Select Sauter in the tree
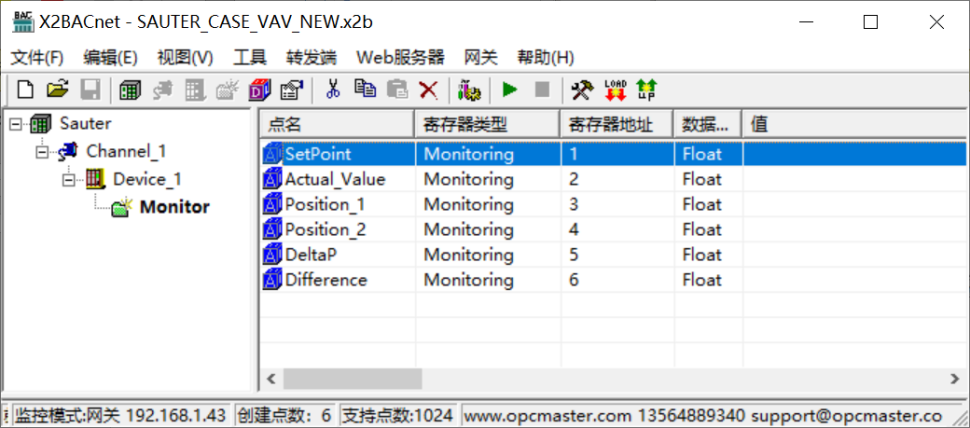Viewport: 970px width, 428px height. tap(85, 123)
